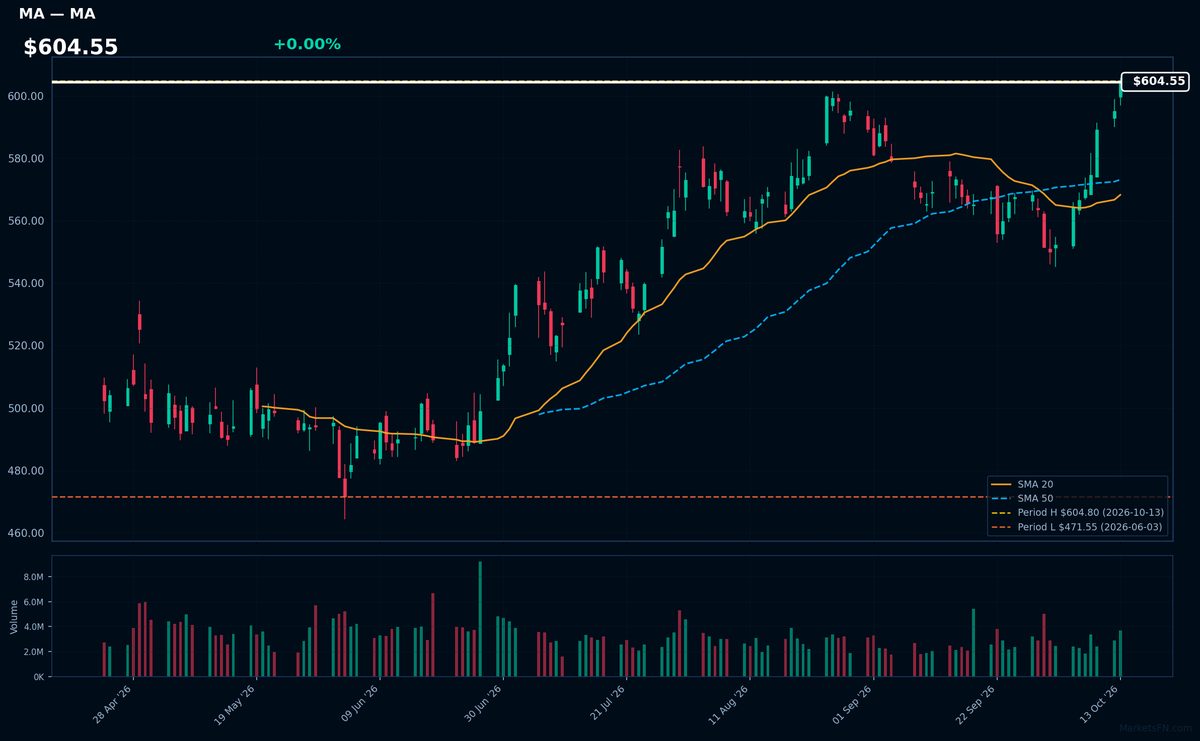Click the 520.00 price axis label

(x=25, y=346)
